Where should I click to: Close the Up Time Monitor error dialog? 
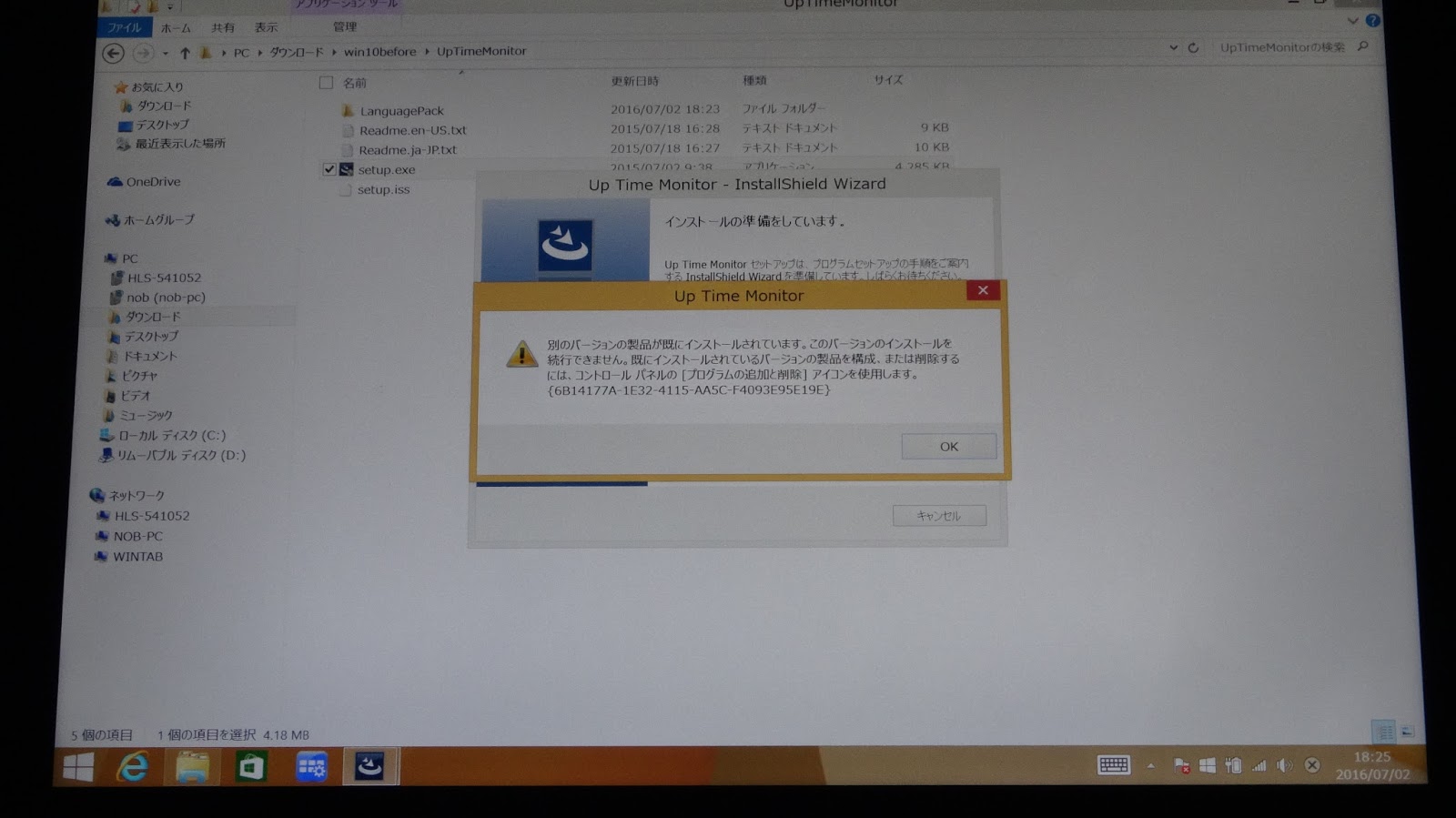[983, 290]
